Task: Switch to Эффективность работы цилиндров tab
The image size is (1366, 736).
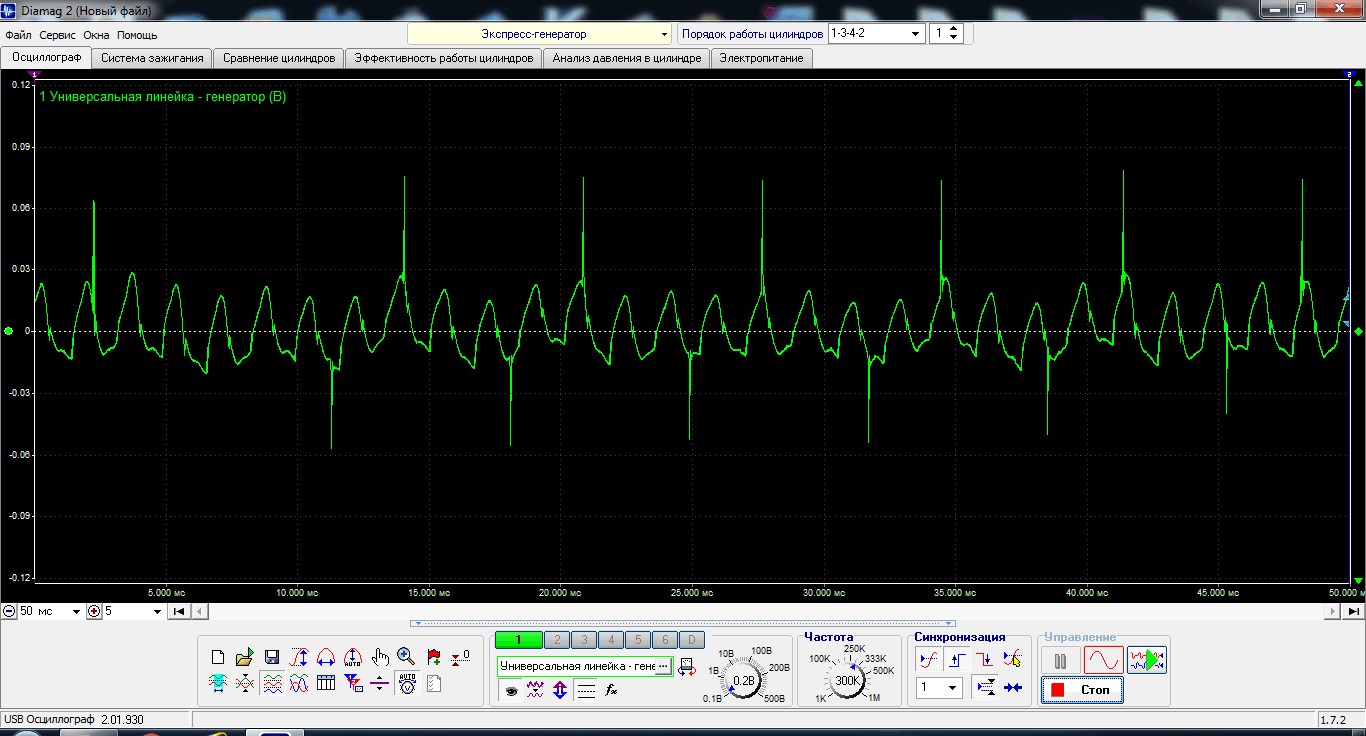Action: (443, 58)
